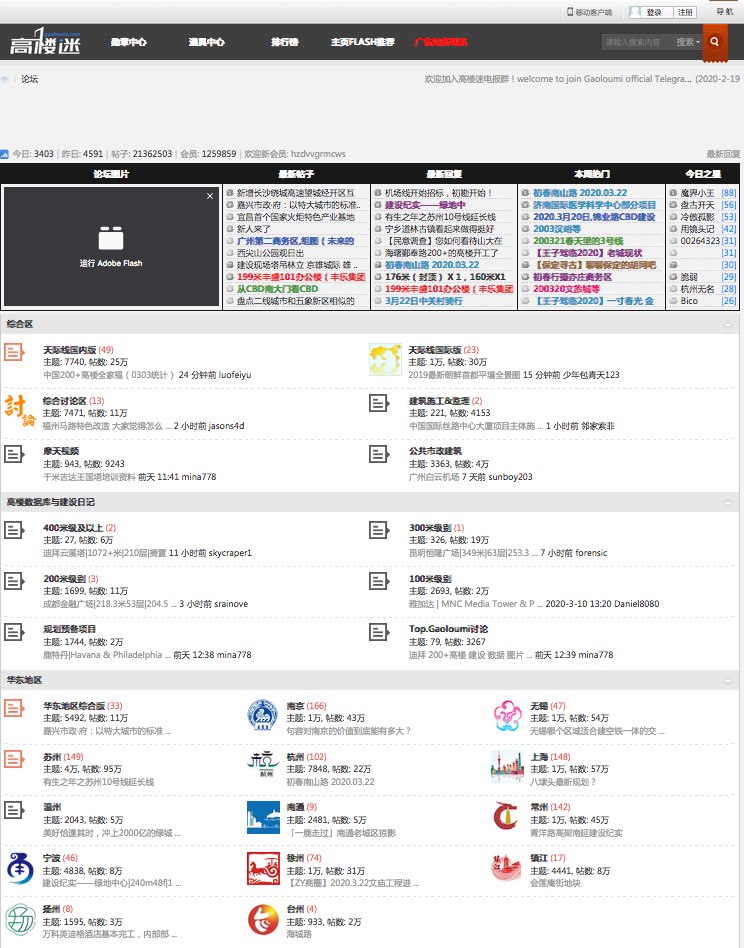Image resolution: width=744 pixels, height=948 pixels.
Task: Click the 建筑施工&监理 forum icon
Action: (380, 403)
